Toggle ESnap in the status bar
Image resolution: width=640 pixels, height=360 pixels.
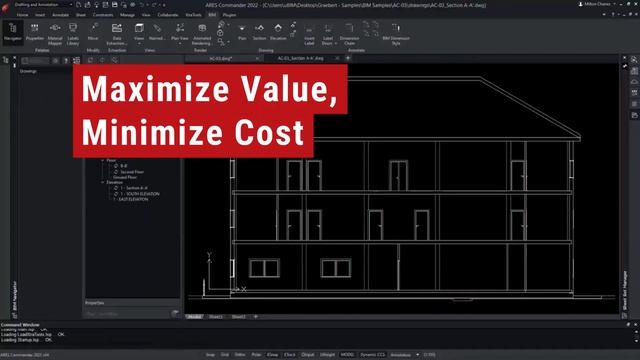point(273,355)
